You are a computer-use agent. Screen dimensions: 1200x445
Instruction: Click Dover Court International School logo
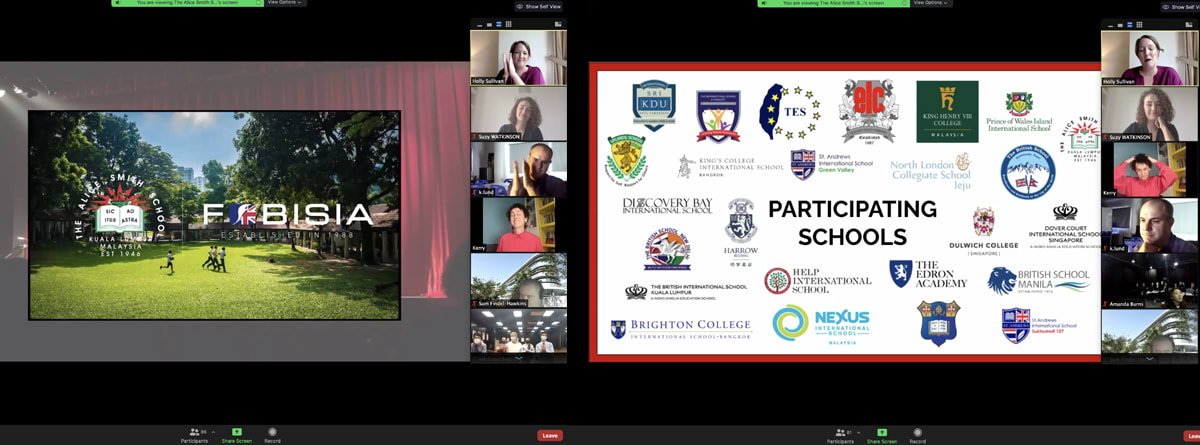click(1065, 226)
